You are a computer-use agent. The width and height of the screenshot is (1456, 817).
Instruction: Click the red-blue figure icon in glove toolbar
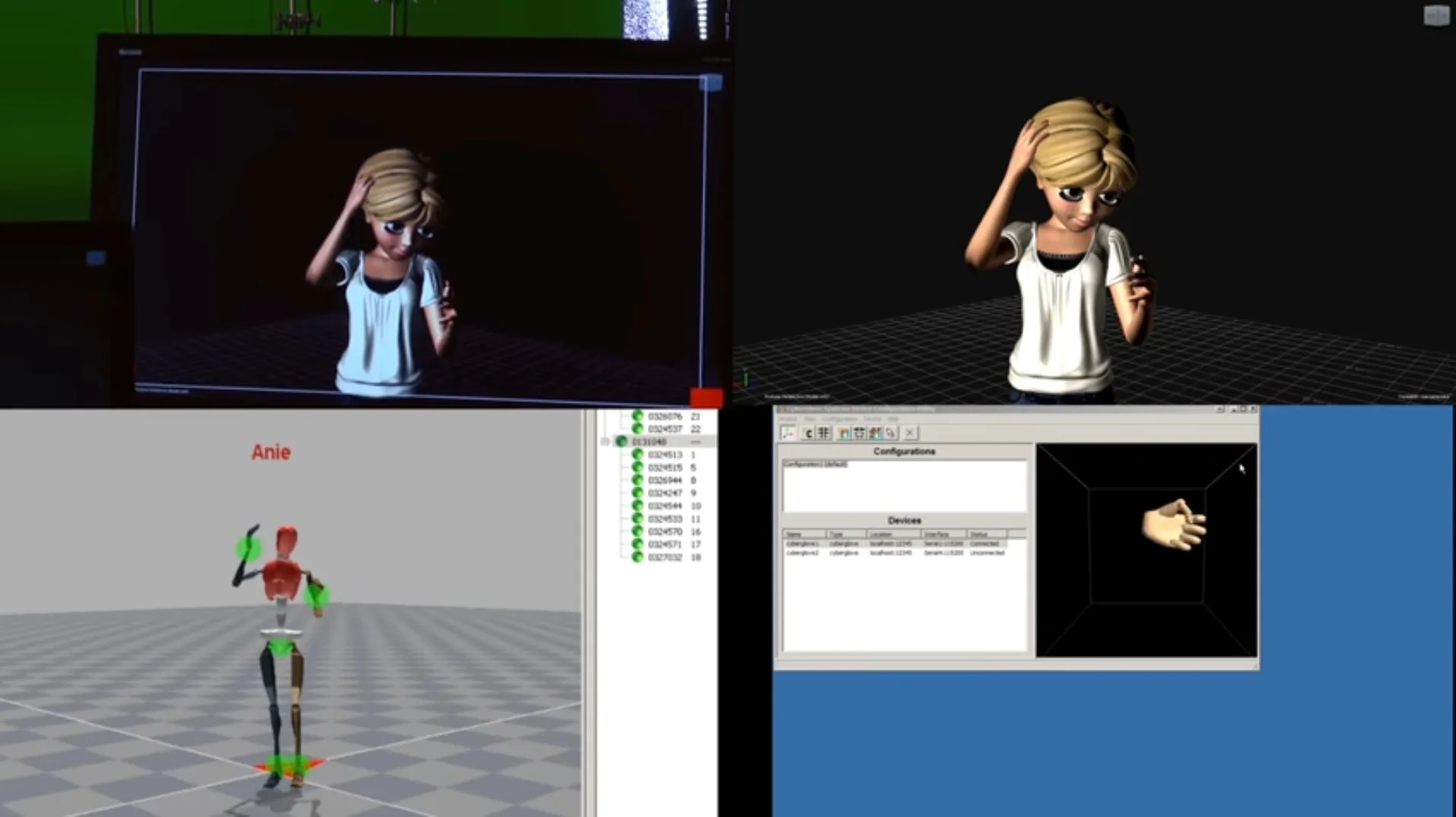[x=875, y=433]
